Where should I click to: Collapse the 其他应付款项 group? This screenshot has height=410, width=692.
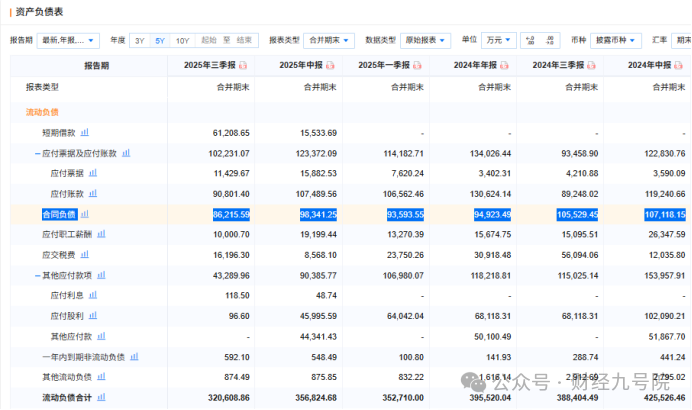[38, 276]
